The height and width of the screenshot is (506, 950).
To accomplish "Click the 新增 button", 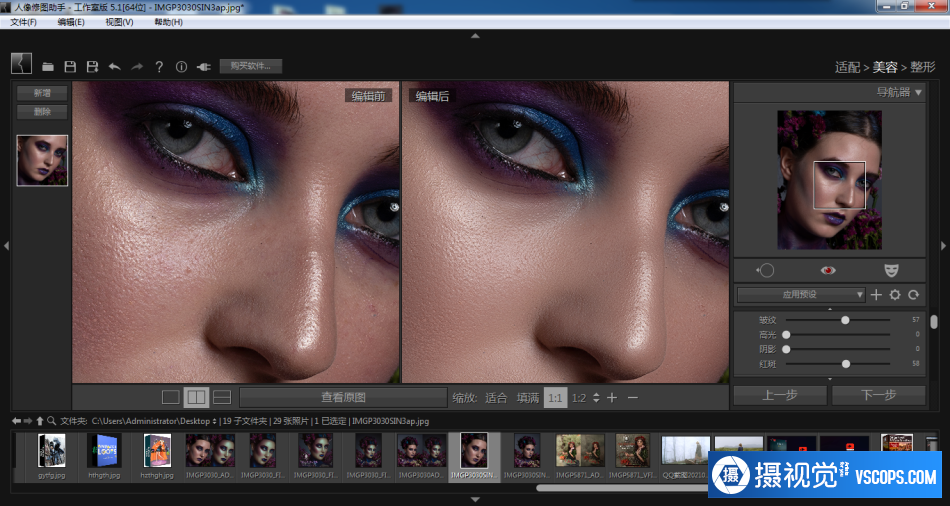I will coord(42,93).
